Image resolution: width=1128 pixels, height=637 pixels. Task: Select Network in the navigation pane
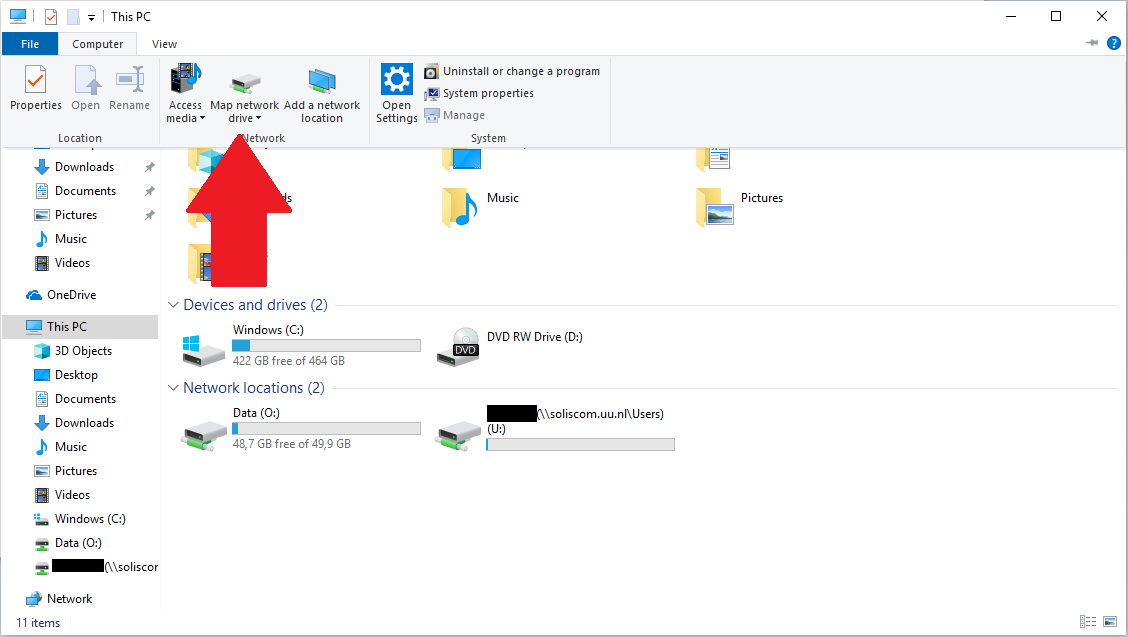(x=69, y=599)
